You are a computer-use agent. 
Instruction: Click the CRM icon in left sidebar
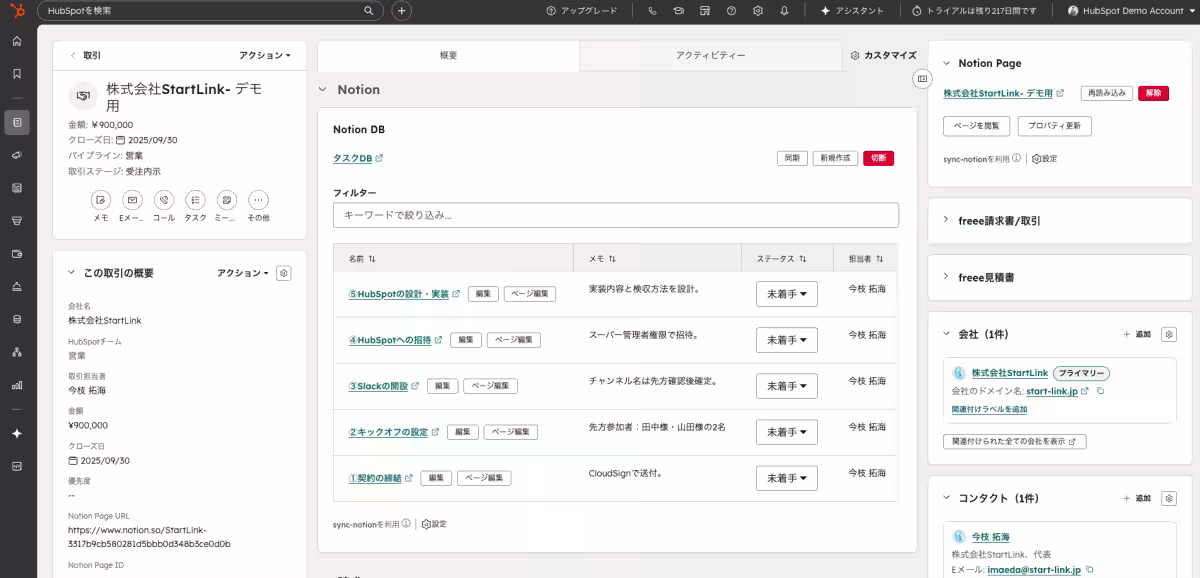(x=16, y=122)
